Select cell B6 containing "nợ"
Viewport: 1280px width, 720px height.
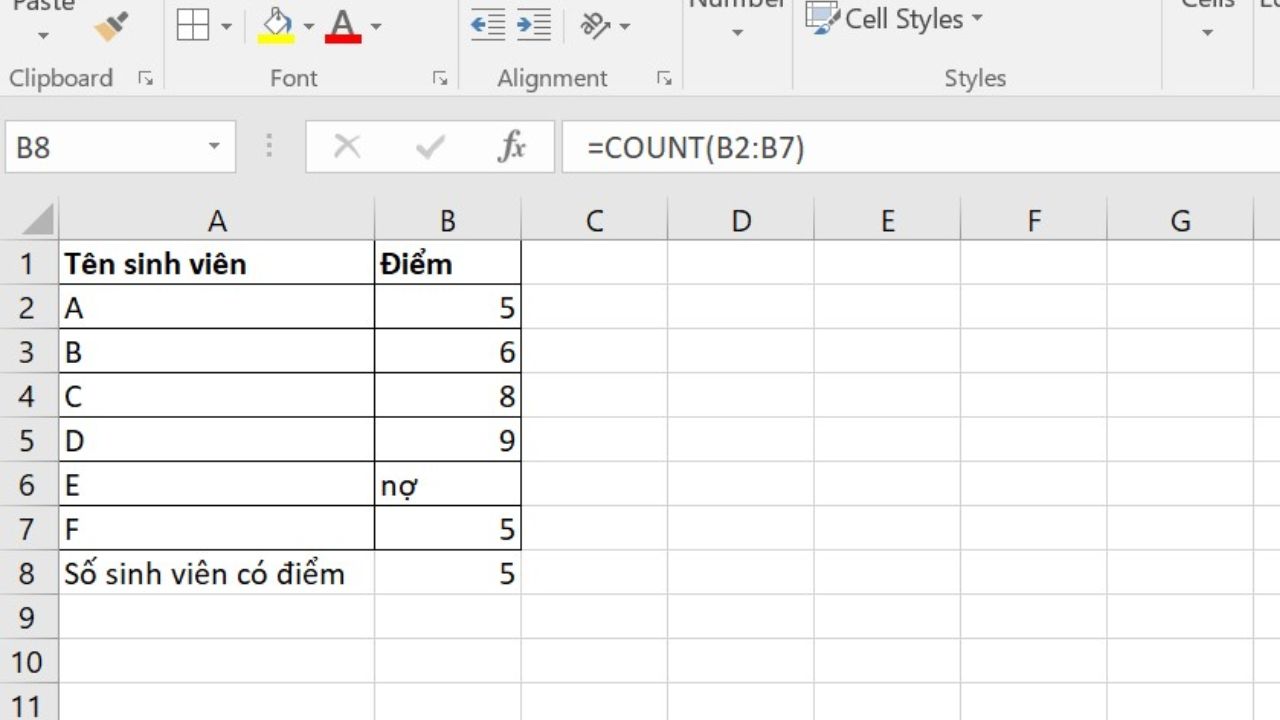[x=447, y=485]
